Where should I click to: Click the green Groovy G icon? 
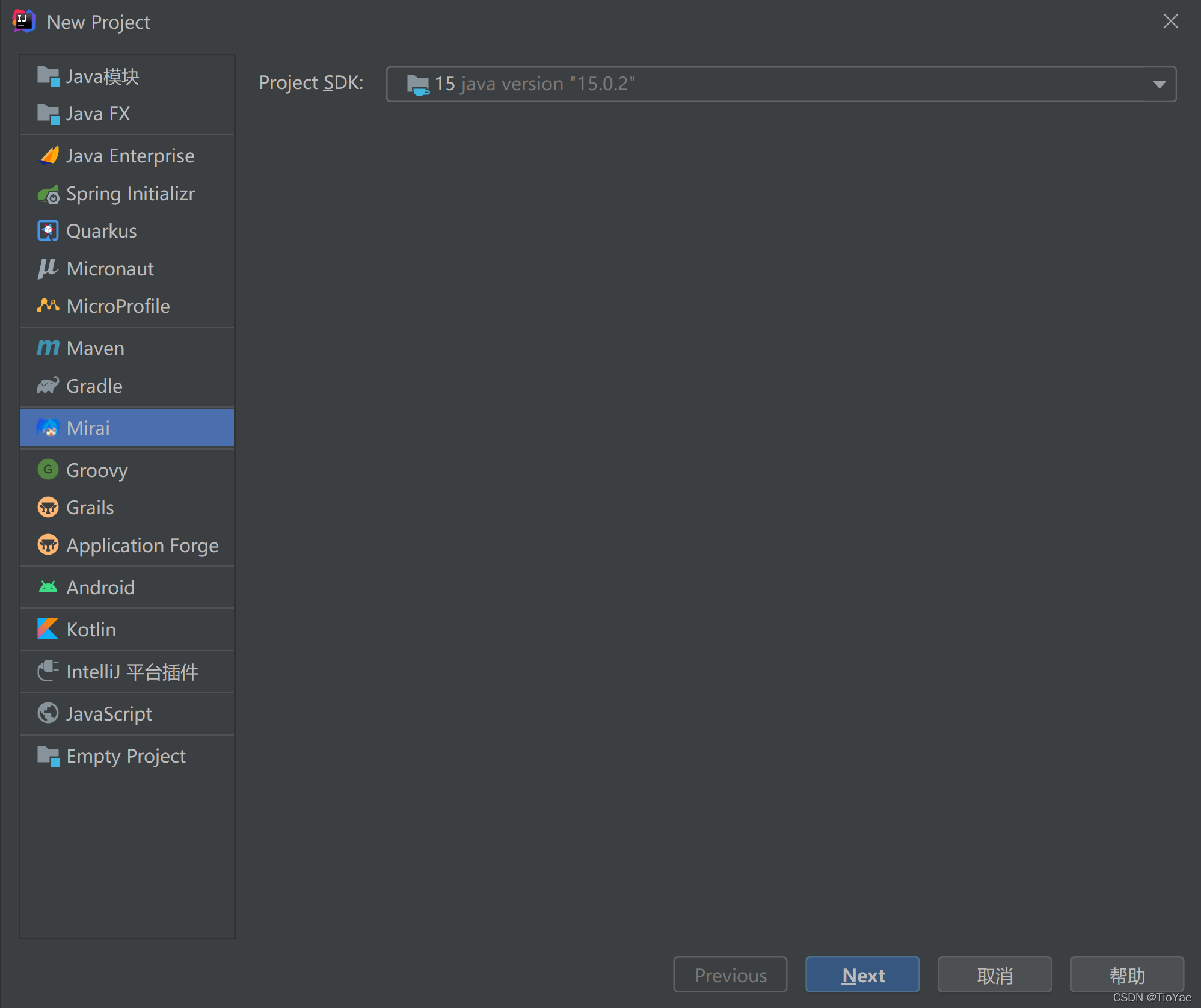(x=48, y=469)
